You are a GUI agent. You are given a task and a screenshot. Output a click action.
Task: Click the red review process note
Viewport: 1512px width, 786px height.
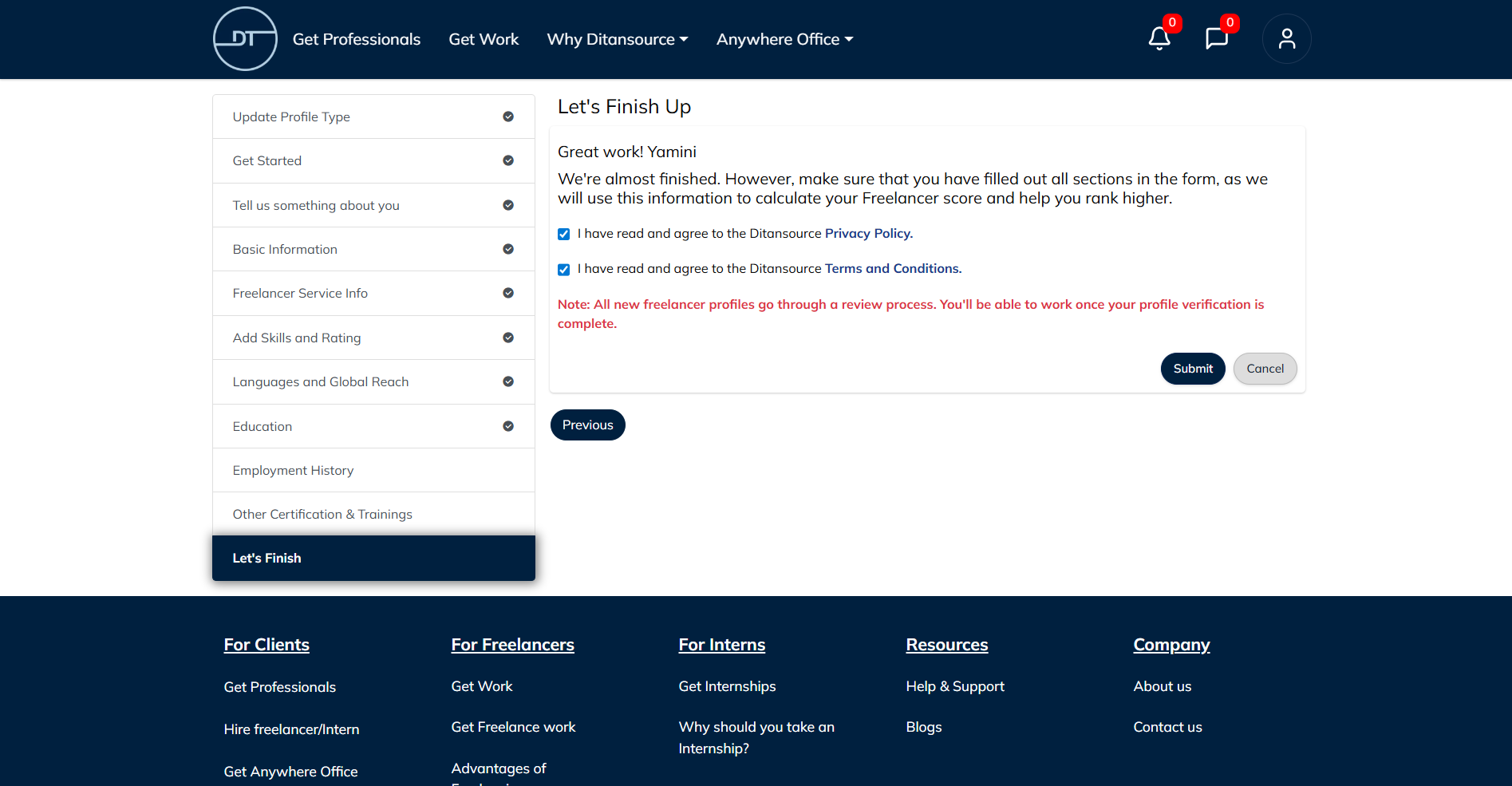pos(911,314)
